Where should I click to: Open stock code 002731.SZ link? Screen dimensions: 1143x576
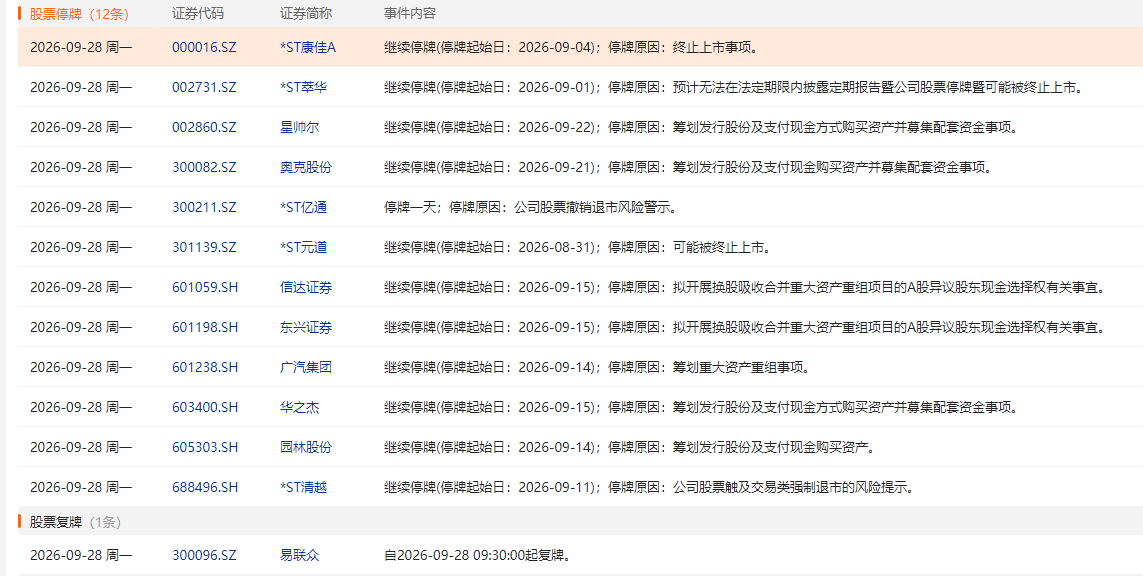click(x=204, y=87)
